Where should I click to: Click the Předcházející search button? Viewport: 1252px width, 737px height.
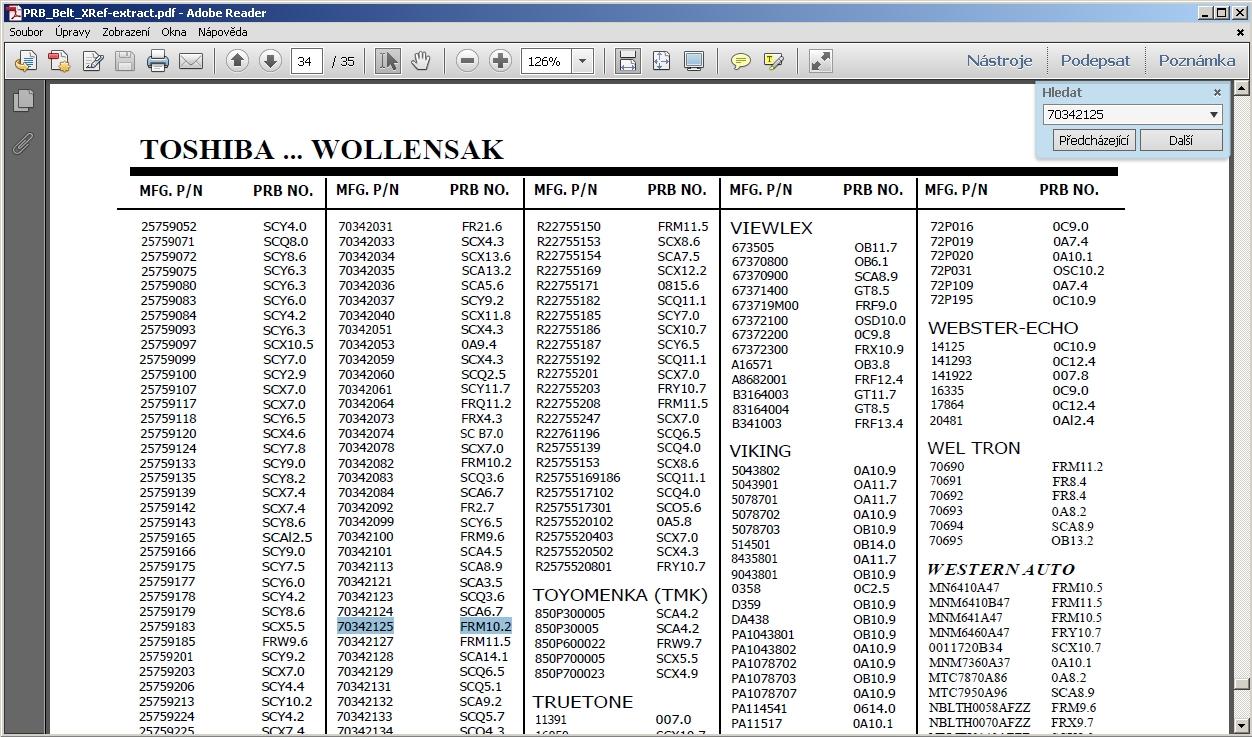[x=1094, y=140]
